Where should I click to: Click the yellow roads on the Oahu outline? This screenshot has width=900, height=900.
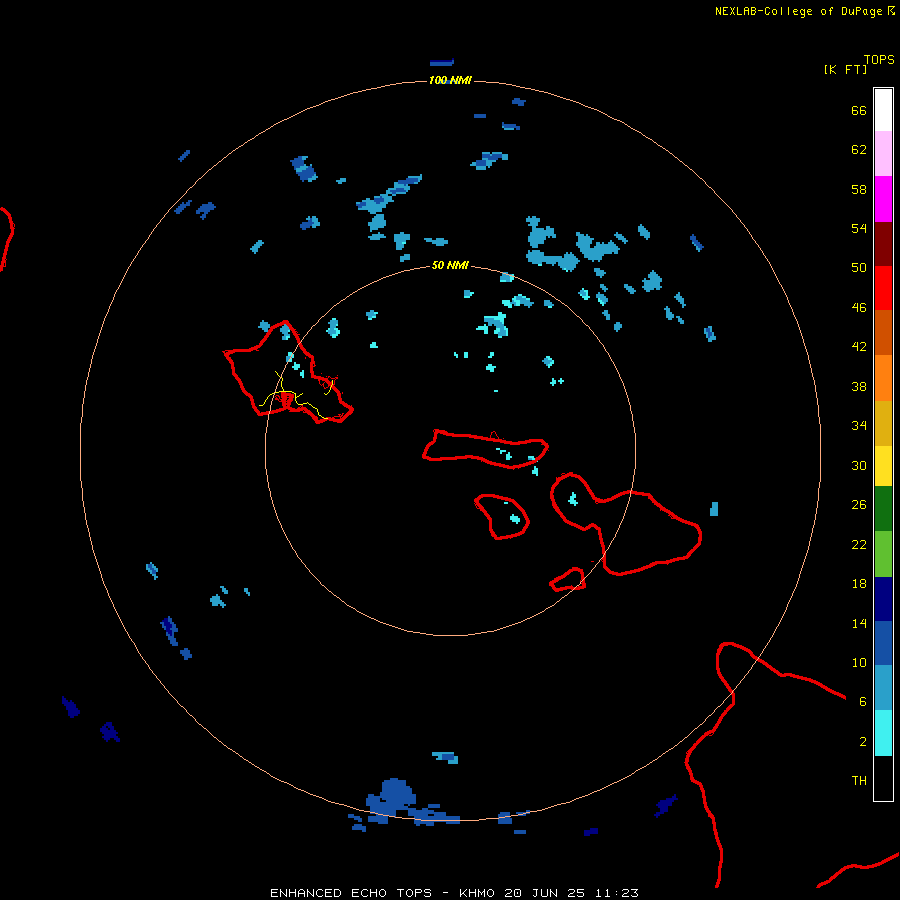(297, 397)
